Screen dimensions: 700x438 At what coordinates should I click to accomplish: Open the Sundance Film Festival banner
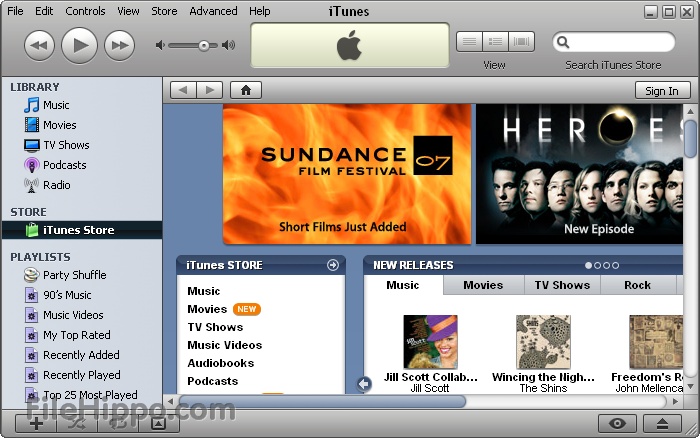[x=347, y=174]
